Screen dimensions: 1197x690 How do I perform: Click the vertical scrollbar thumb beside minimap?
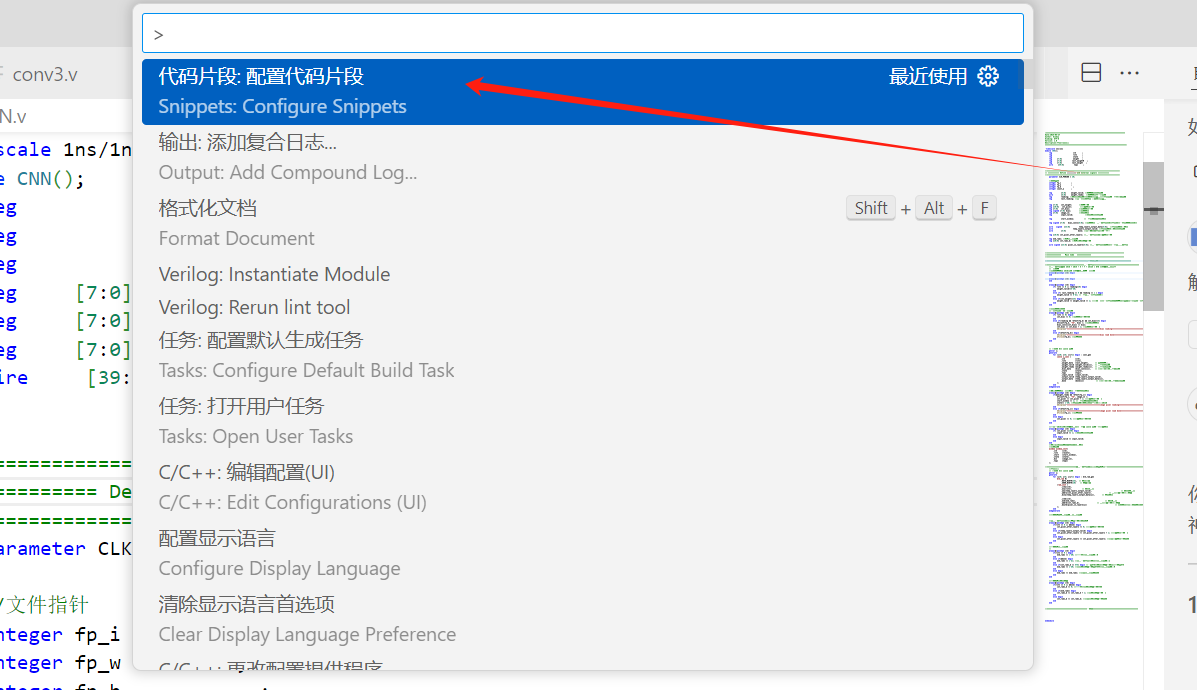coord(1153,236)
